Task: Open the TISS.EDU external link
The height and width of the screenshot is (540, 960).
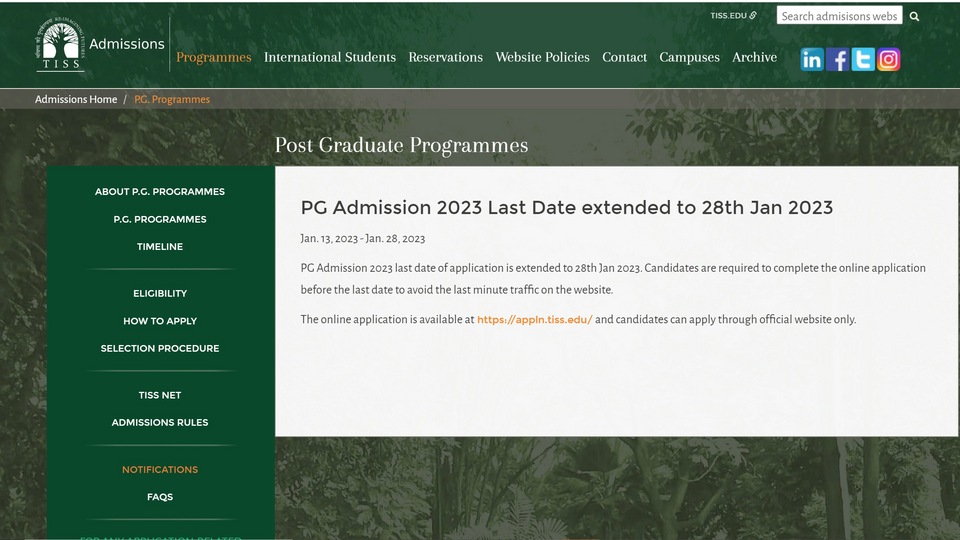Action: pos(733,15)
